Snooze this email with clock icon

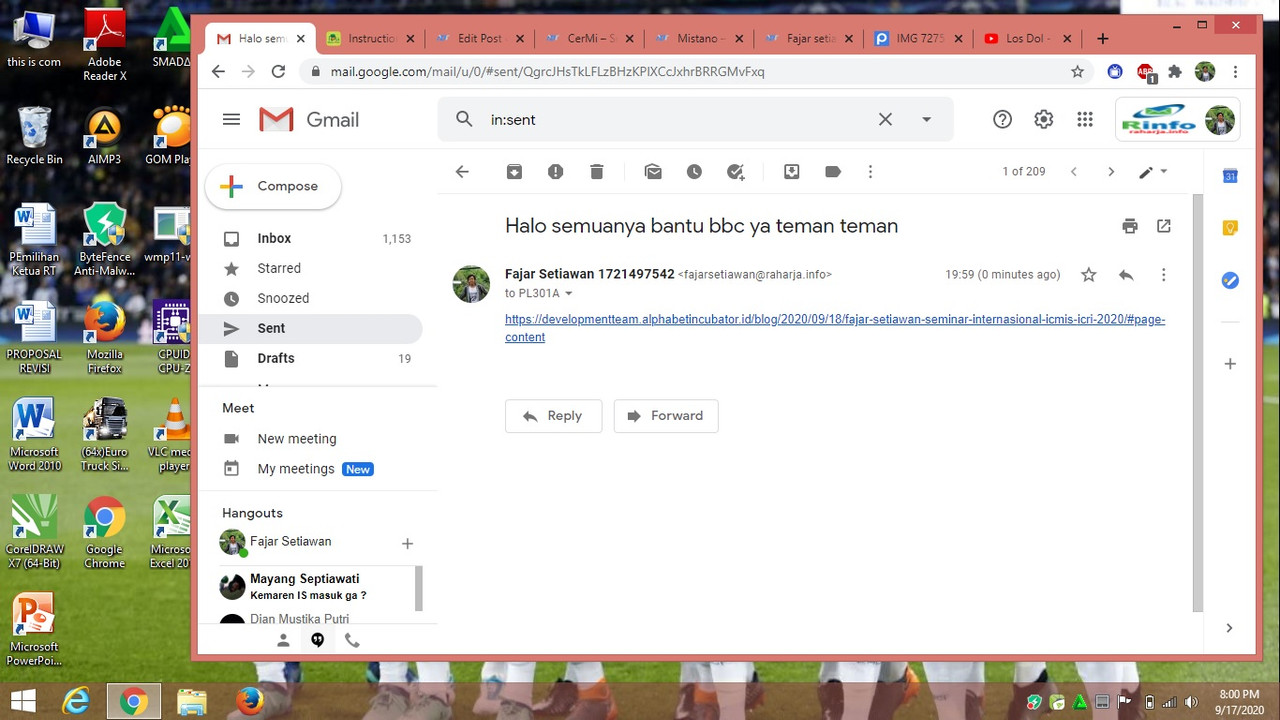[x=694, y=172]
